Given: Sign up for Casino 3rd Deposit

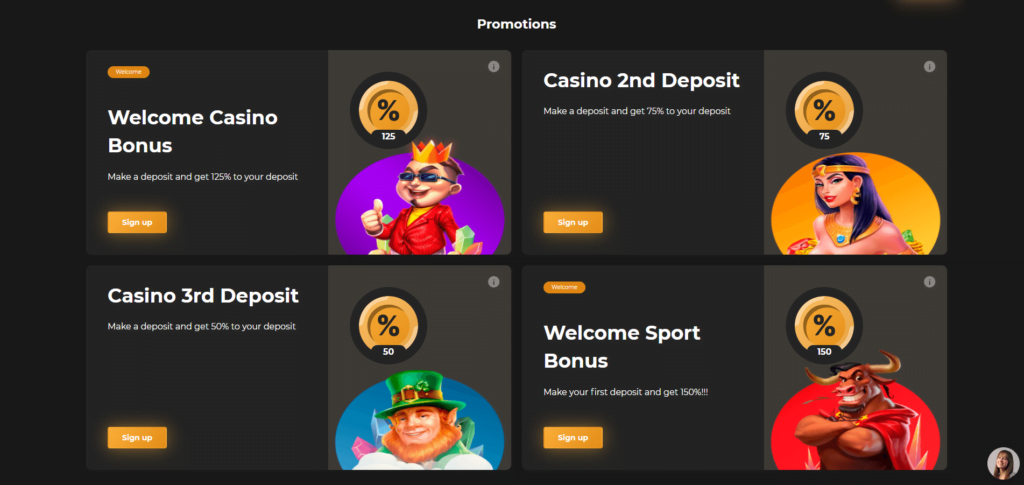Looking at the screenshot, I should pyautogui.click(x=137, y=437).
